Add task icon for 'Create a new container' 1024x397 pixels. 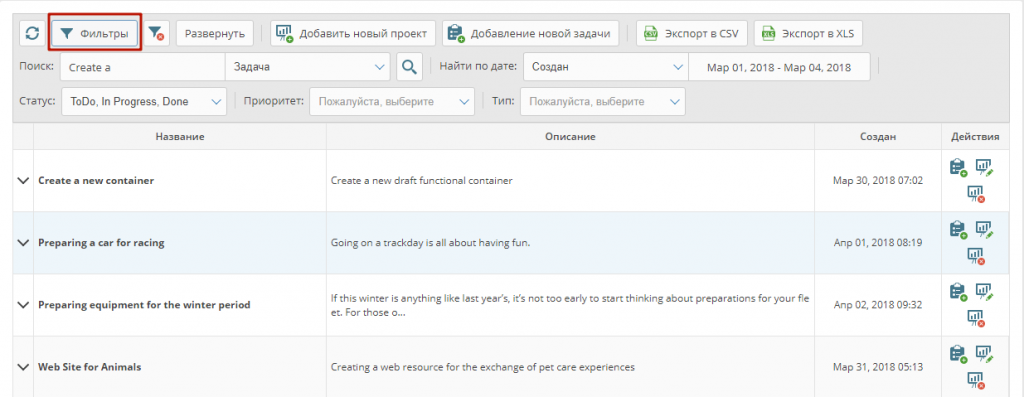pos(958,168)
